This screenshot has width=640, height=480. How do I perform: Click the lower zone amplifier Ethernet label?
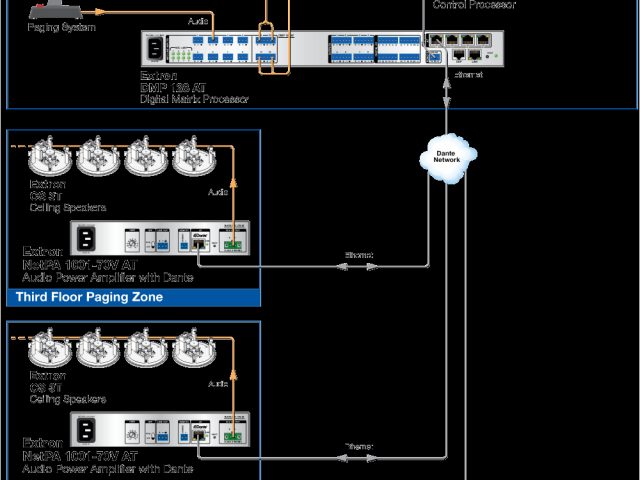coord(359,447)
